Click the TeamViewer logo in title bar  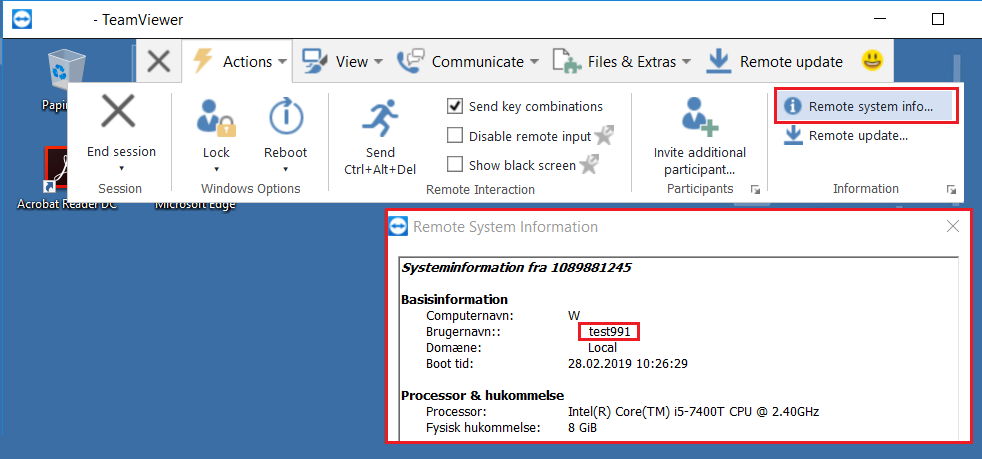click(x=22, y=19)
